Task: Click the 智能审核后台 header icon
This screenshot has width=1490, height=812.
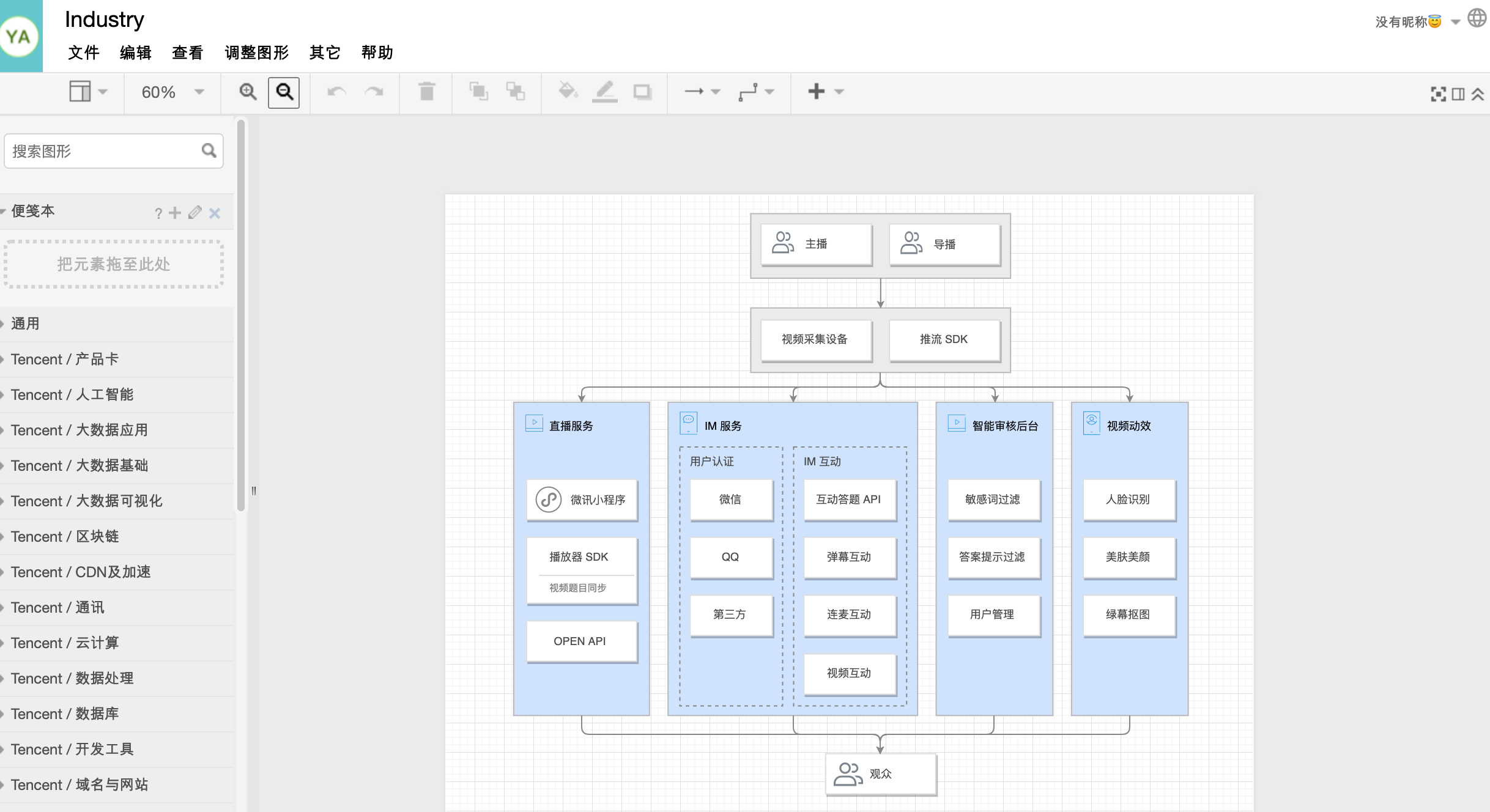Action: click(x=957, y=423)
